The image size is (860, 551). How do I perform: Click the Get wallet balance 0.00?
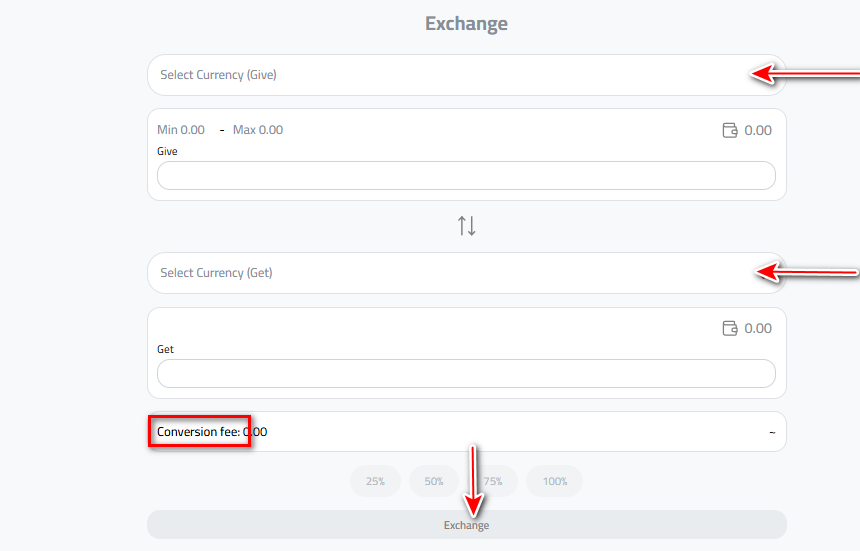758,328
